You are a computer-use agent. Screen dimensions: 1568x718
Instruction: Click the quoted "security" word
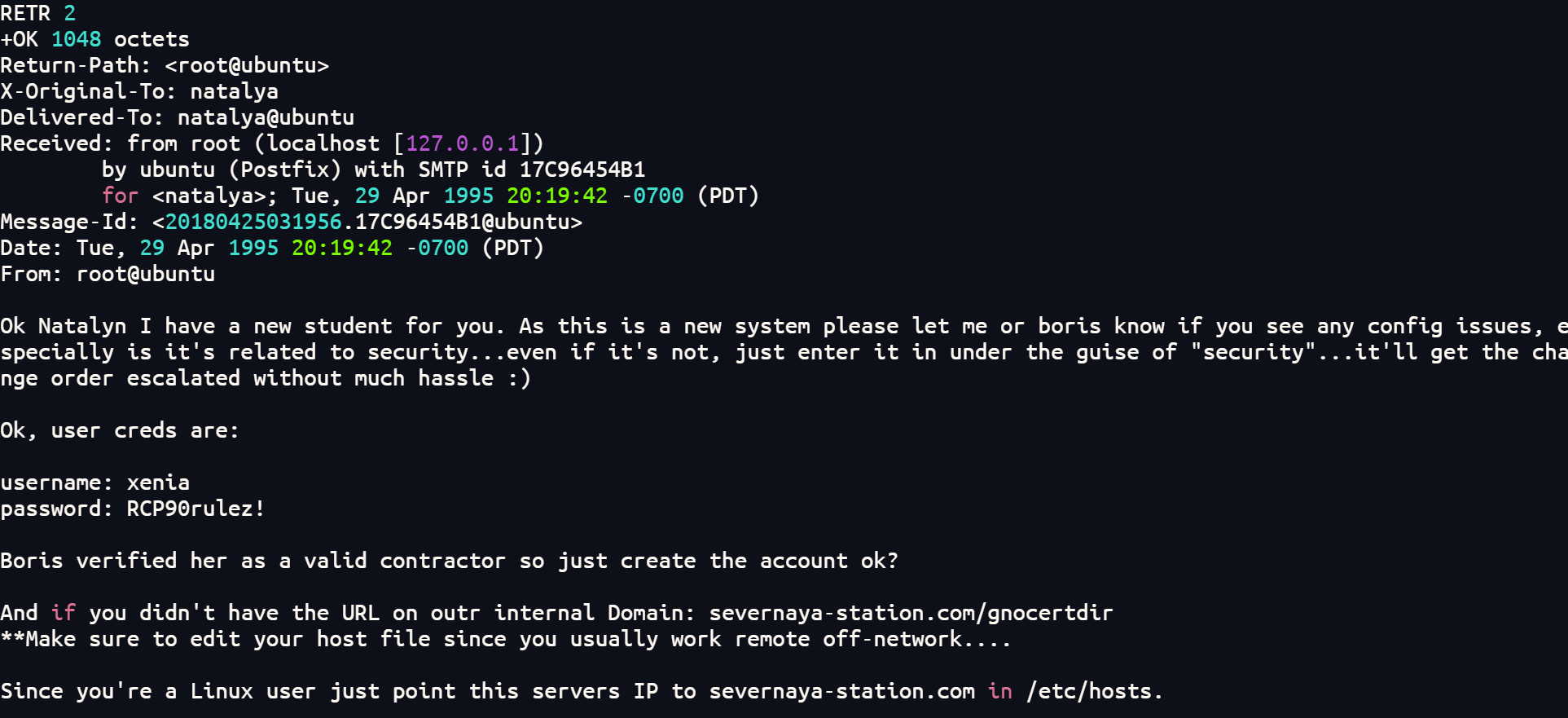[x=1252, y=352]
